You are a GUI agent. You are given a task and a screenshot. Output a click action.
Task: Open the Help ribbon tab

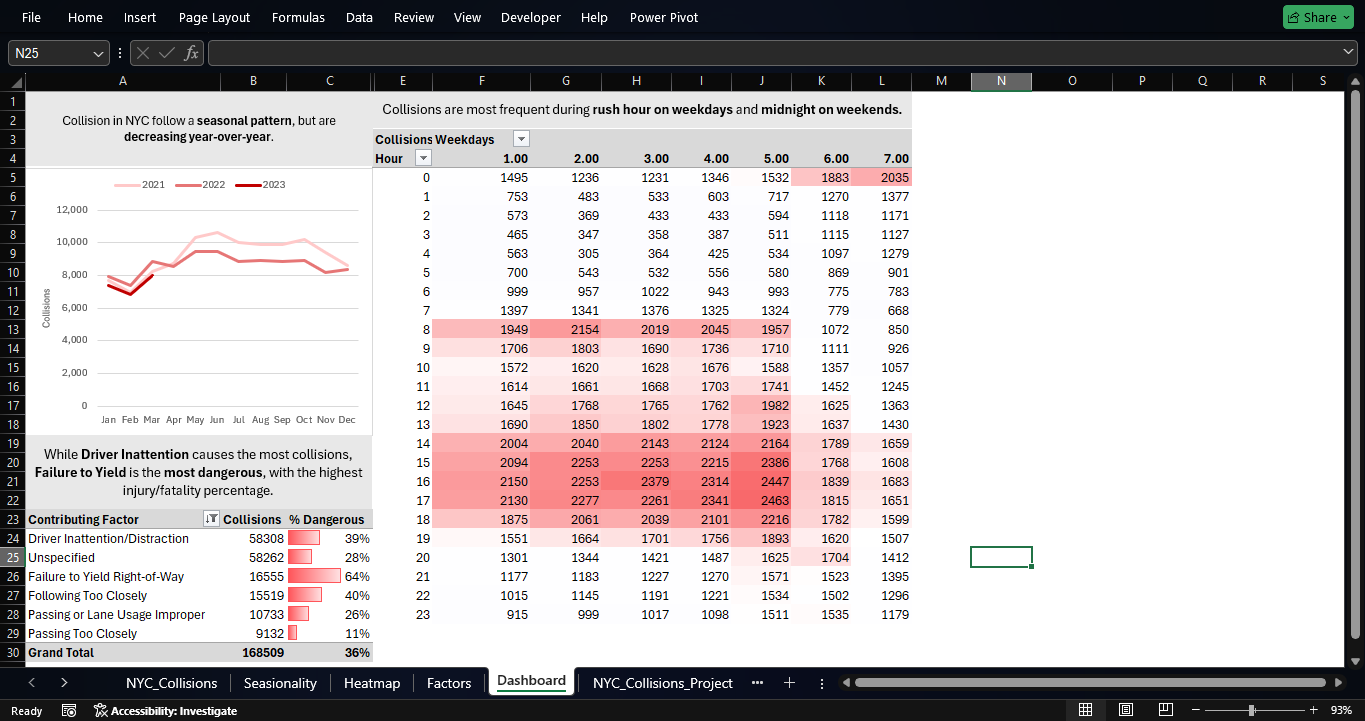click(594, 17)
